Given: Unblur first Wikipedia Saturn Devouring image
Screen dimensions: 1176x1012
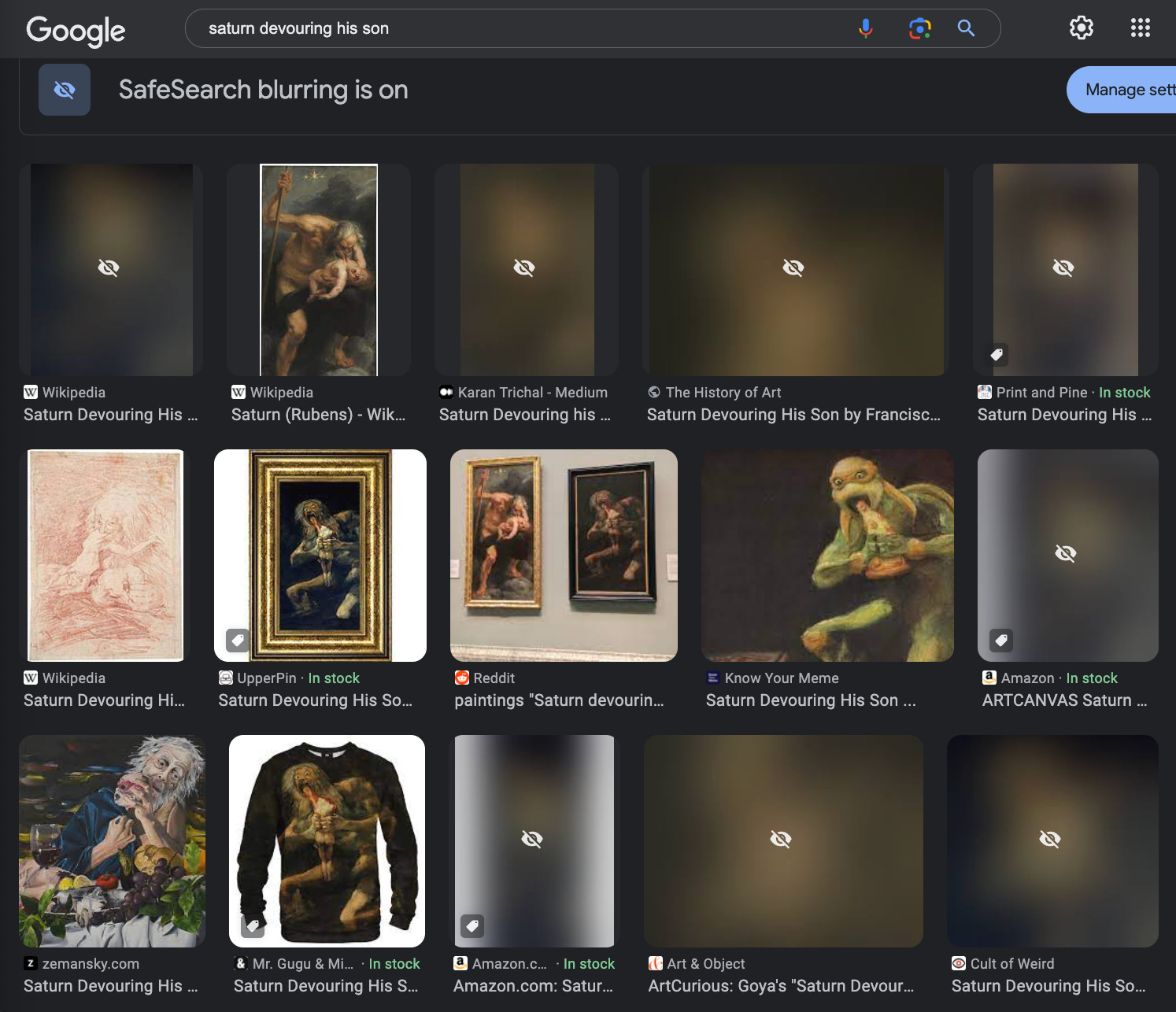Looking at the screenshot, I should [109, 268].
